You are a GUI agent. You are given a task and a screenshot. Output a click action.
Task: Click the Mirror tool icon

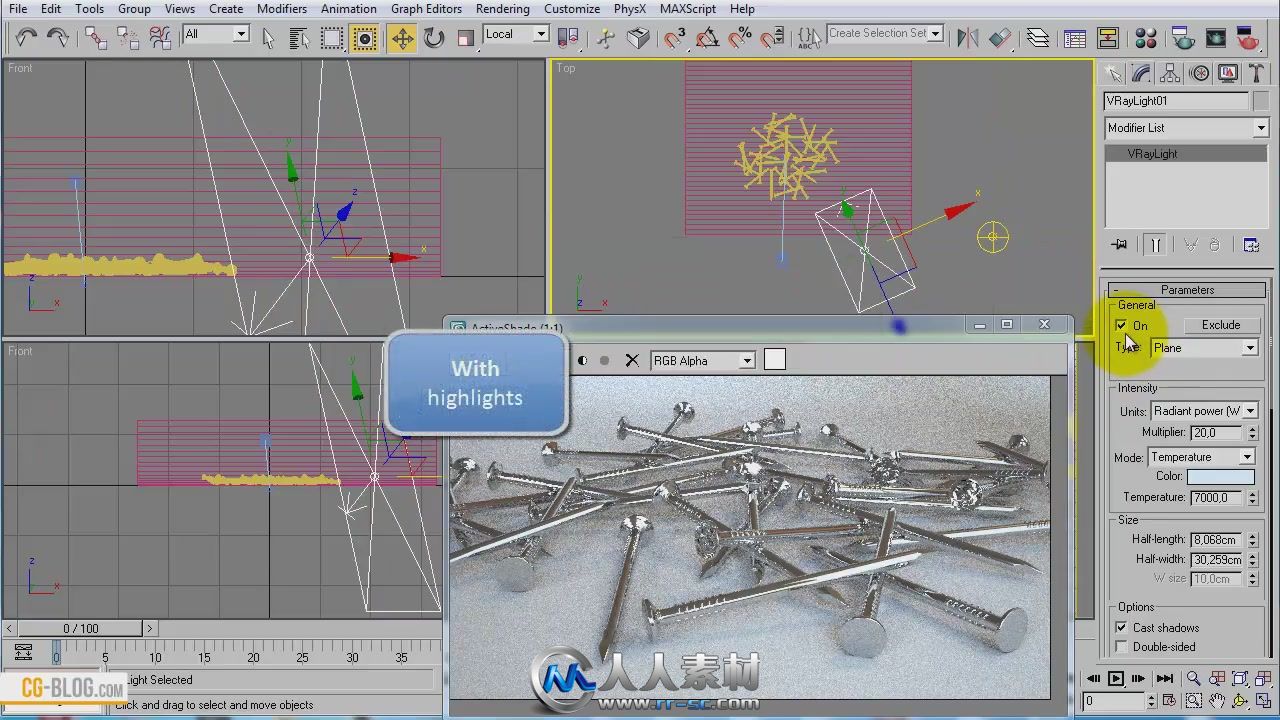(967, 38)
